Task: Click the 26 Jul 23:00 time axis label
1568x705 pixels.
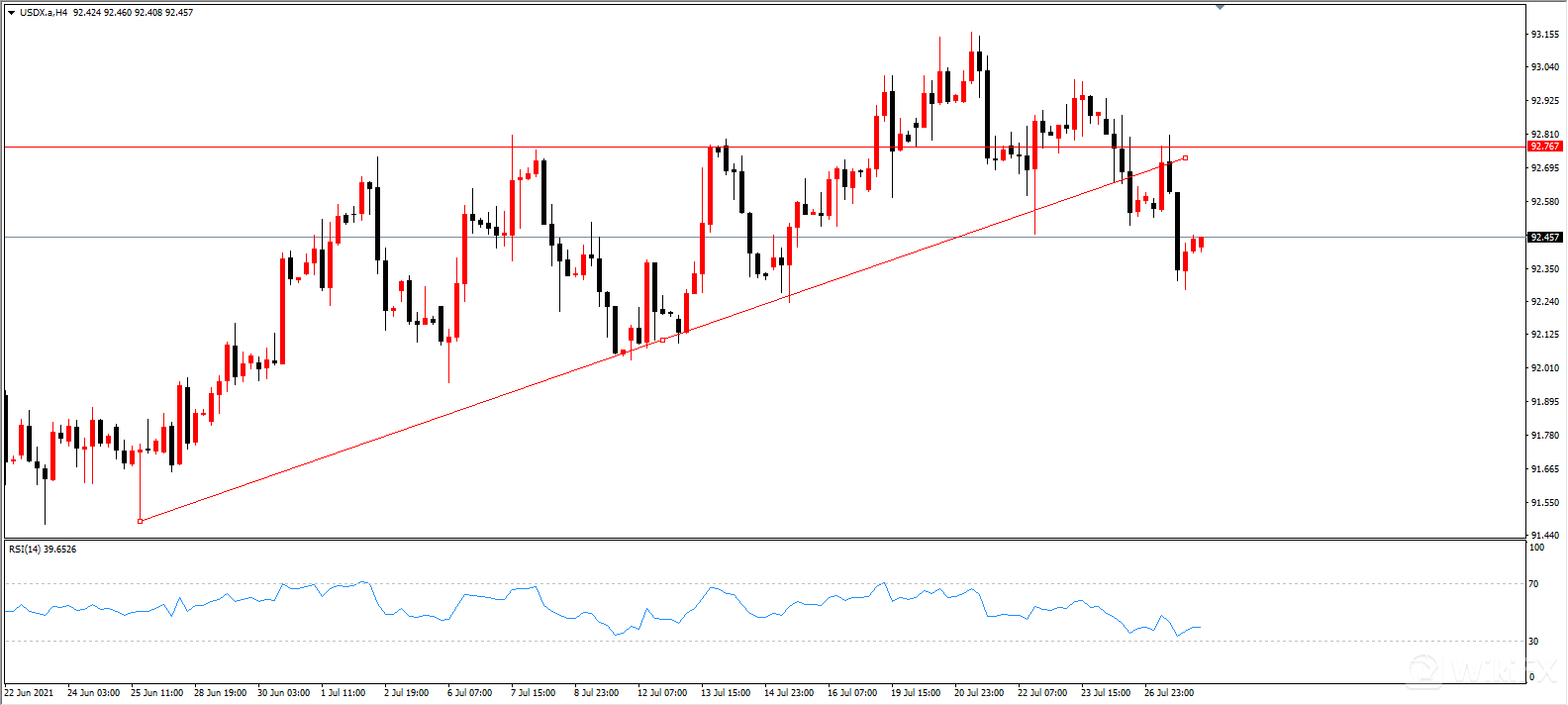Action: (x=1169, y=693)
